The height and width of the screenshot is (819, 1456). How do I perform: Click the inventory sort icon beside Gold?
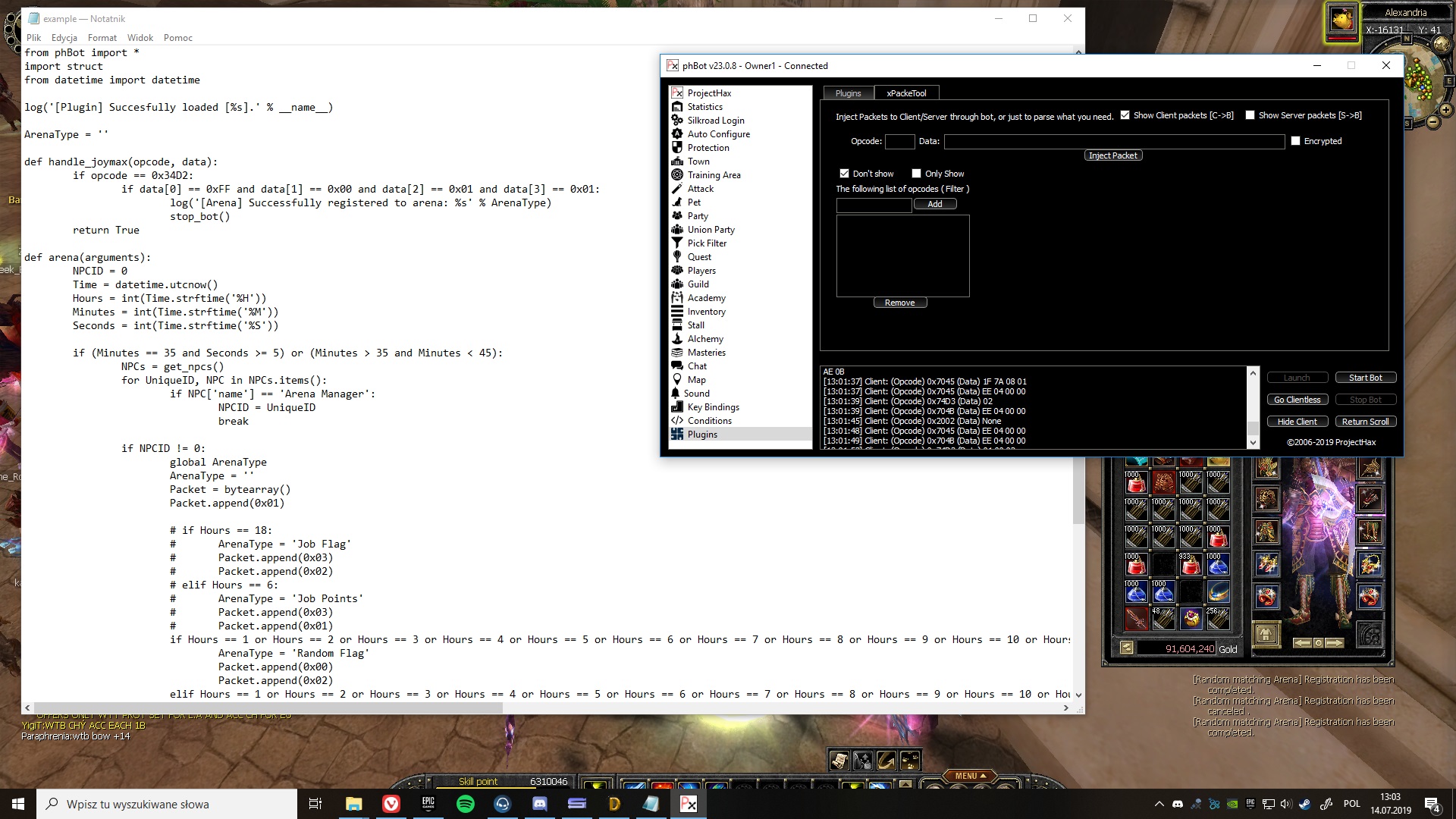1127,648
